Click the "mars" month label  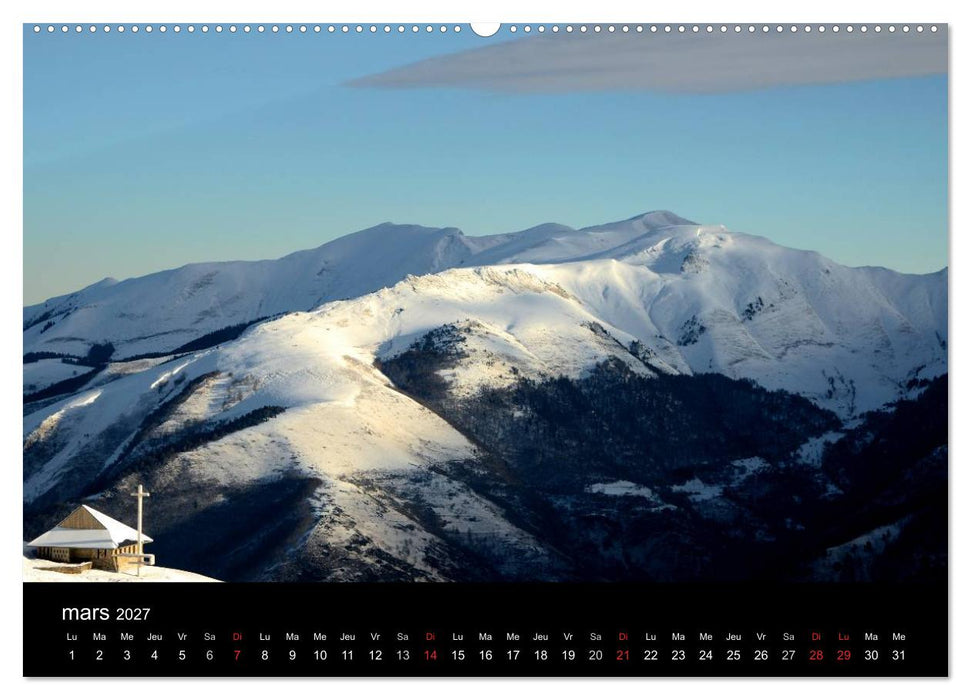[x=85, y=613]
